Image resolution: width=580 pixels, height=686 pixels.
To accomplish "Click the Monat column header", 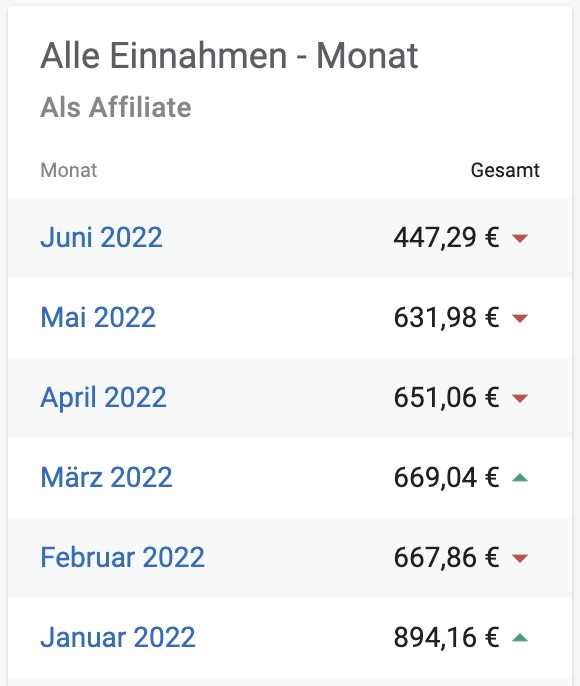I will (69, 170).
